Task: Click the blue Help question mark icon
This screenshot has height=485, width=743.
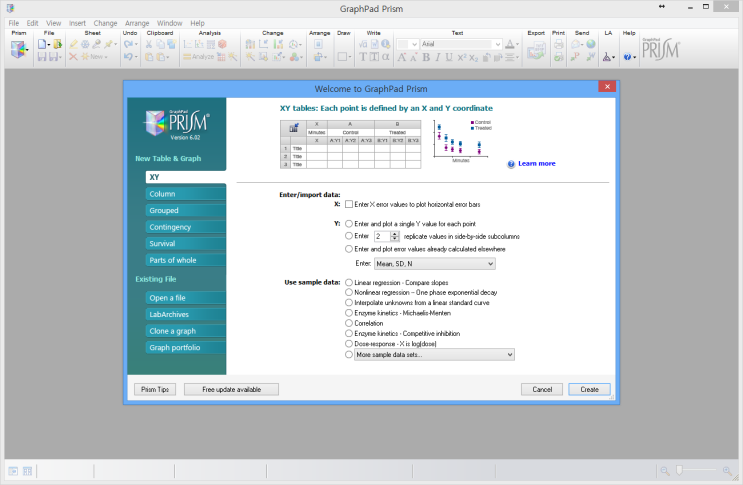Action: (x=627, y=57)
